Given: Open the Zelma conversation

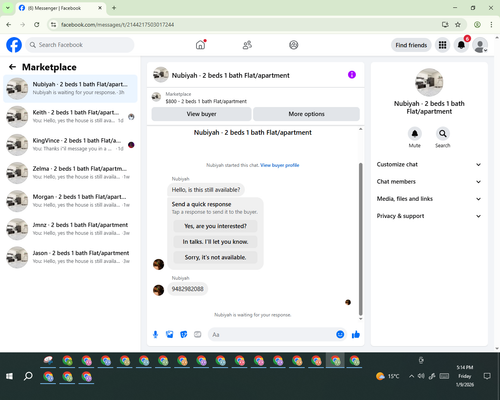Looking at the screenshot, I should coord(70,173).
